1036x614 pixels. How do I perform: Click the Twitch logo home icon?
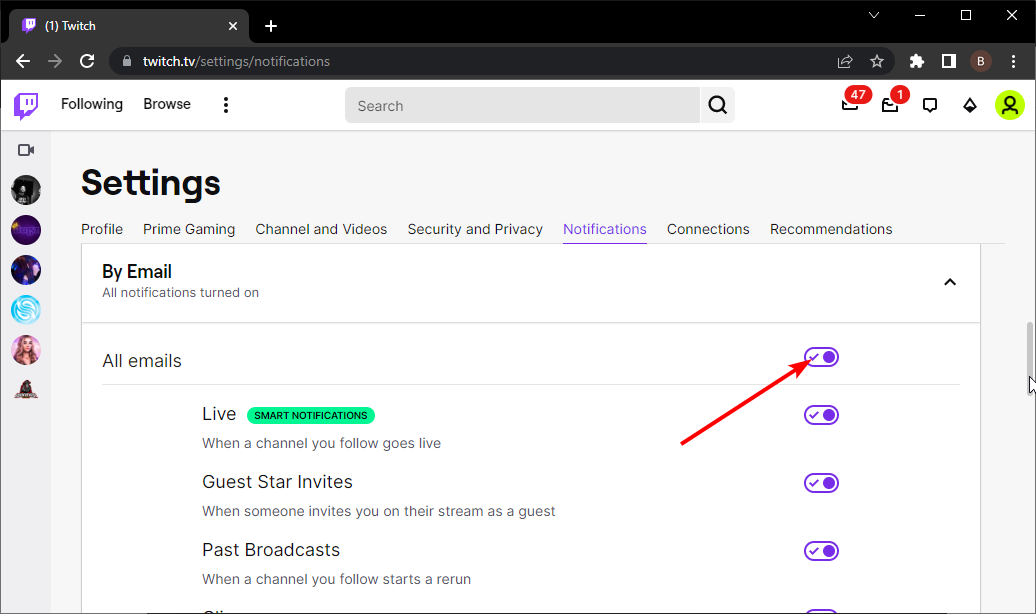tap(26, 105)
